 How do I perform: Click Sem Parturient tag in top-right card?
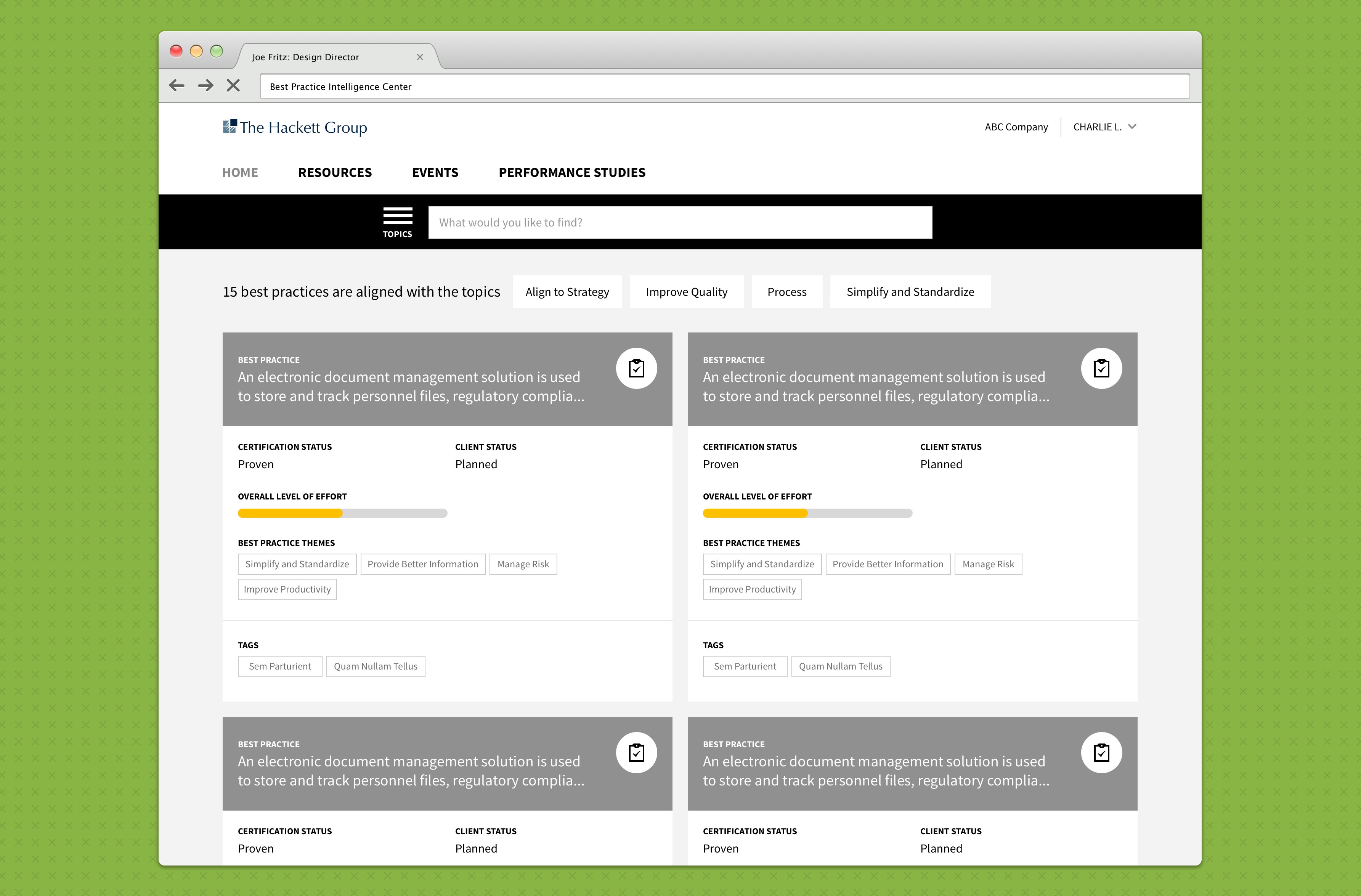coord(745,667)
